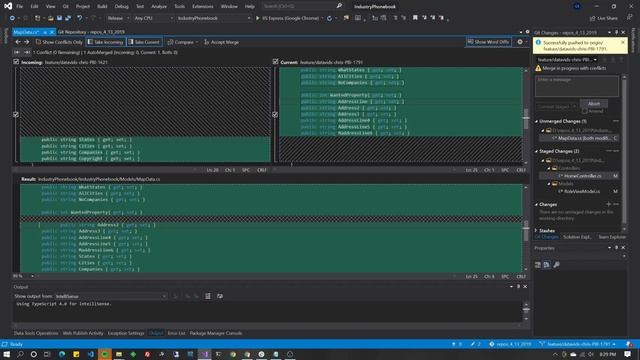
Task: Collapse Staged Changes section
Action: point(536,151)
